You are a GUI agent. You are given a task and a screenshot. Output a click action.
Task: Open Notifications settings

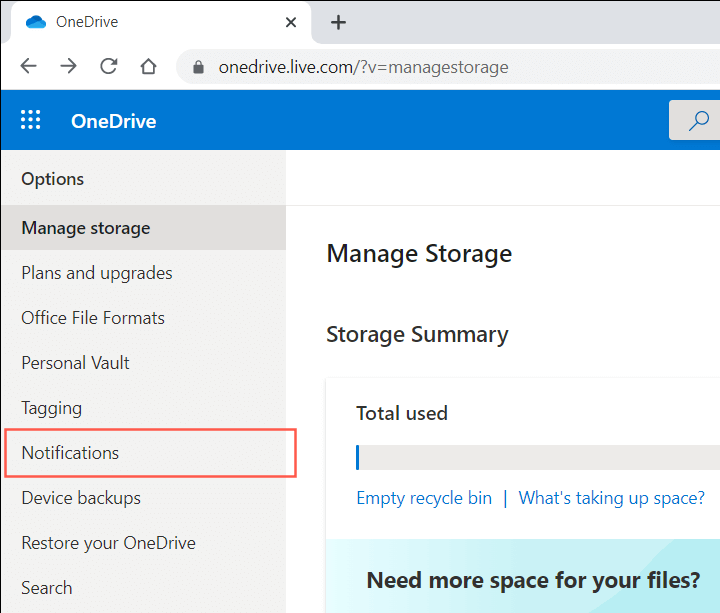[70, 453]
